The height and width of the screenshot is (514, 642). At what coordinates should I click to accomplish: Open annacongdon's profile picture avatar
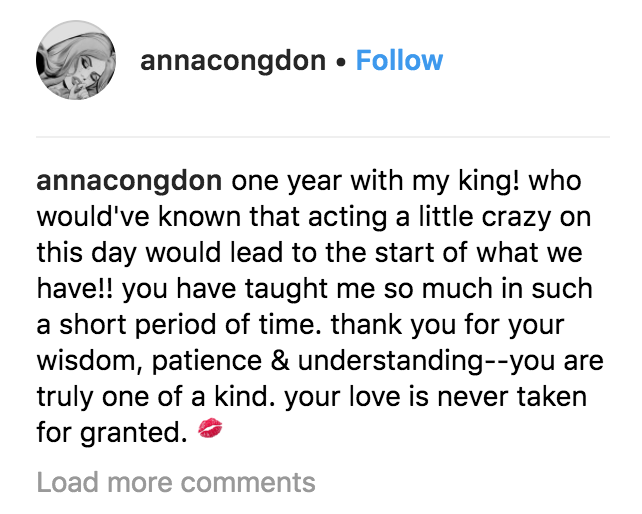(76, 59)
